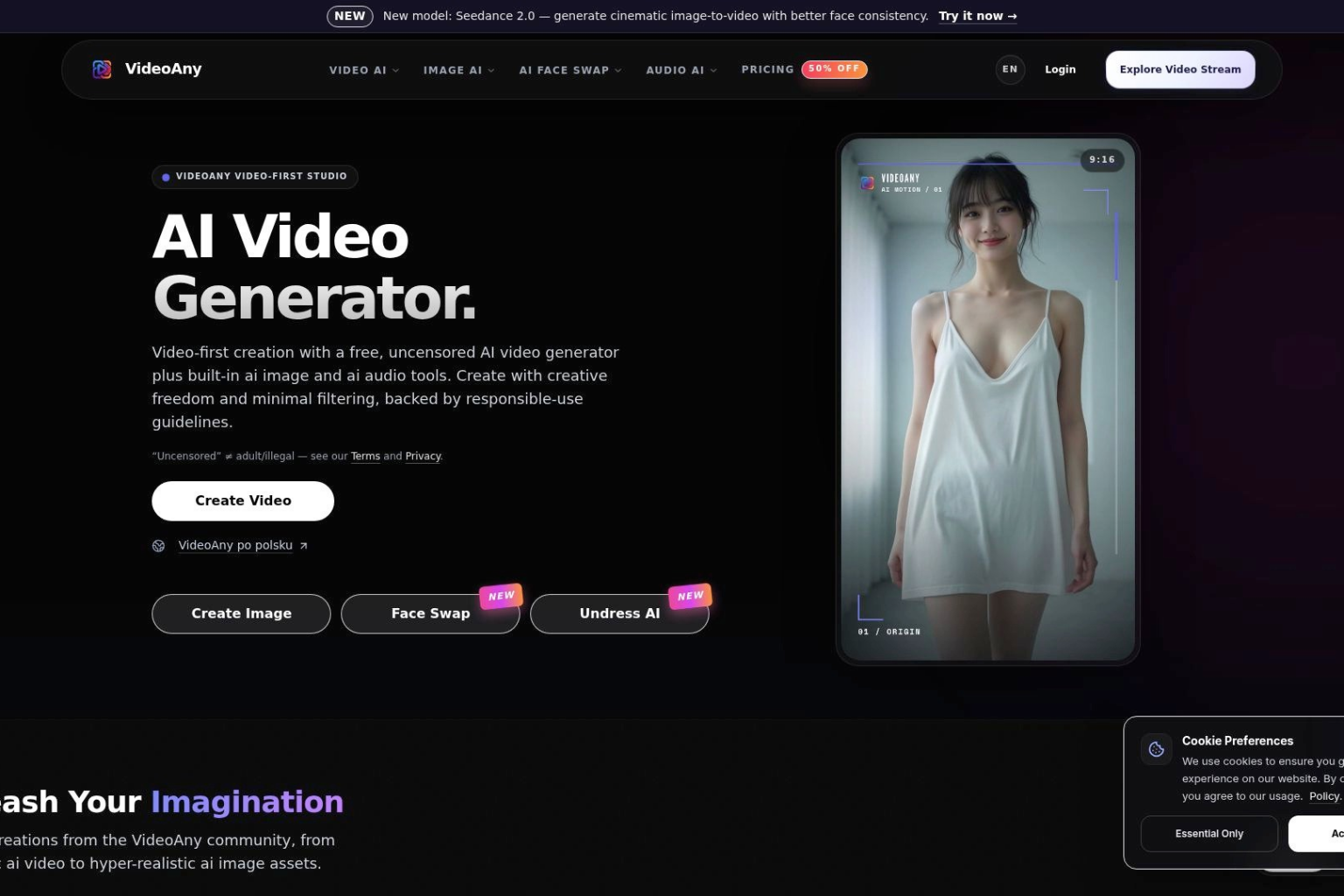The image size is (1344, 896).
Task: Open the Audio AI dropdown menu
Action: tap(681, 70)
